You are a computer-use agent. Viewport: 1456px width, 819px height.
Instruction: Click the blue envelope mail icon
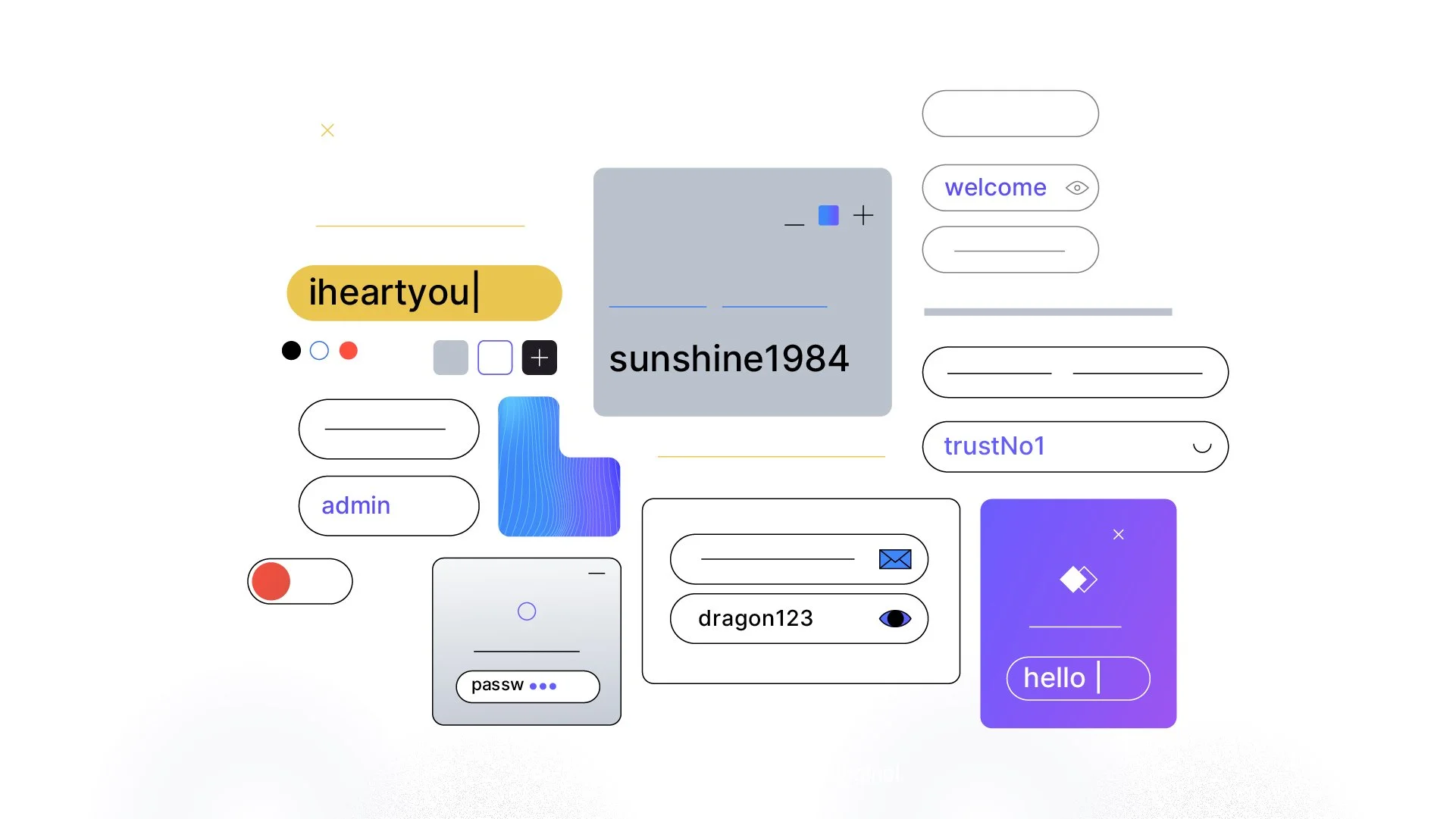click(x=894, y=560)
